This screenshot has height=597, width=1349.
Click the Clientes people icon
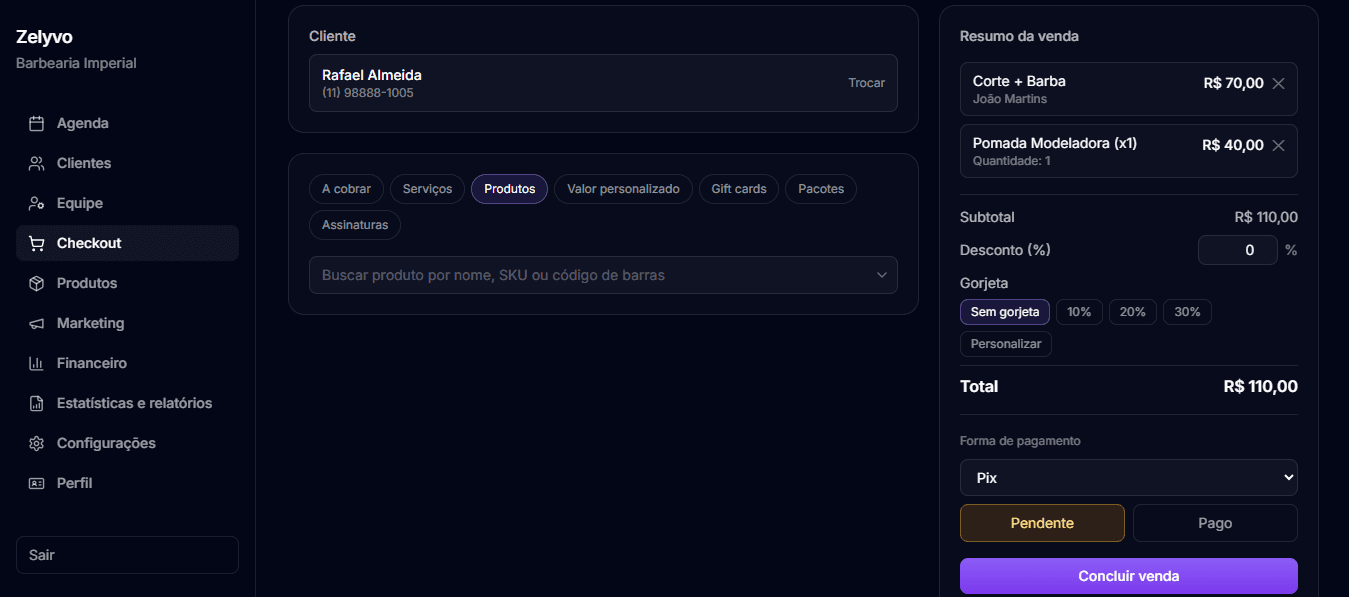tap(37, 164)
